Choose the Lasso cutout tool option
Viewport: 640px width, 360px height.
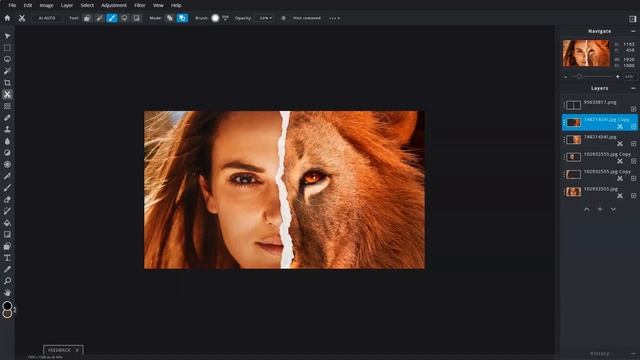pos(124,18)
